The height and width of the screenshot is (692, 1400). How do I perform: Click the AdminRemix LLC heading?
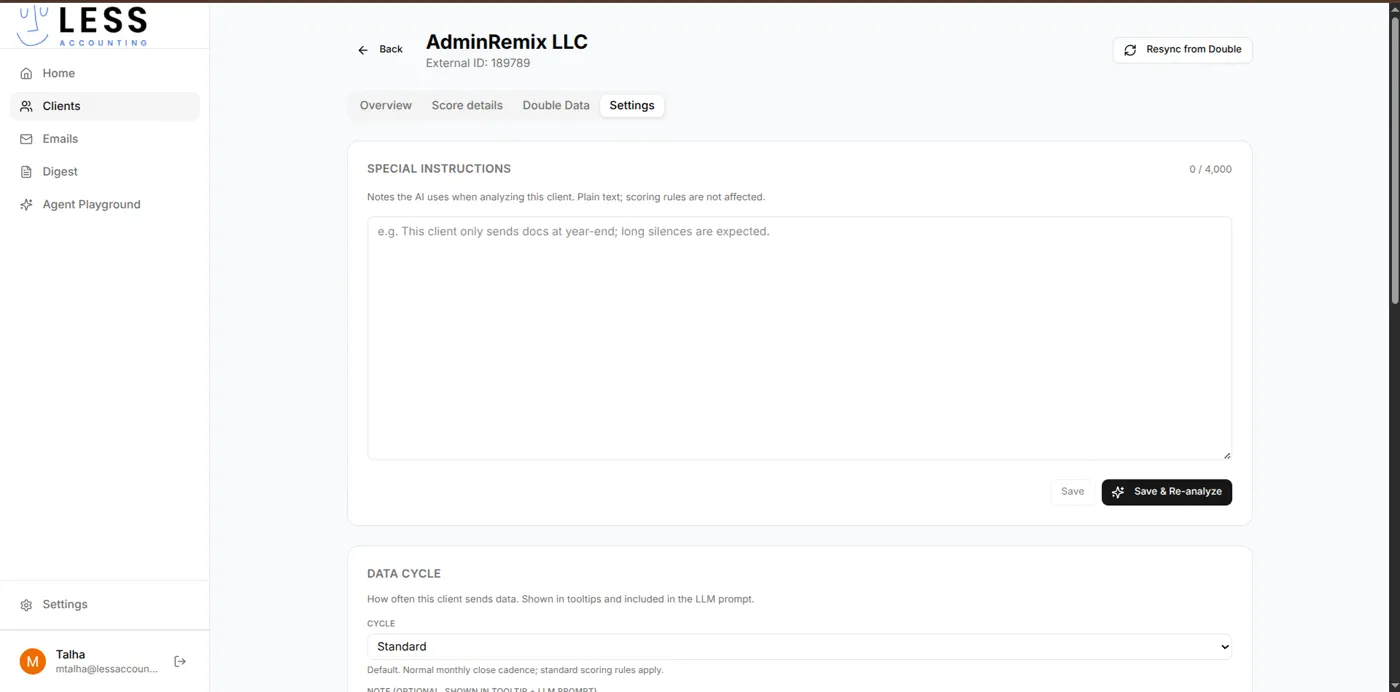point(507,42)
